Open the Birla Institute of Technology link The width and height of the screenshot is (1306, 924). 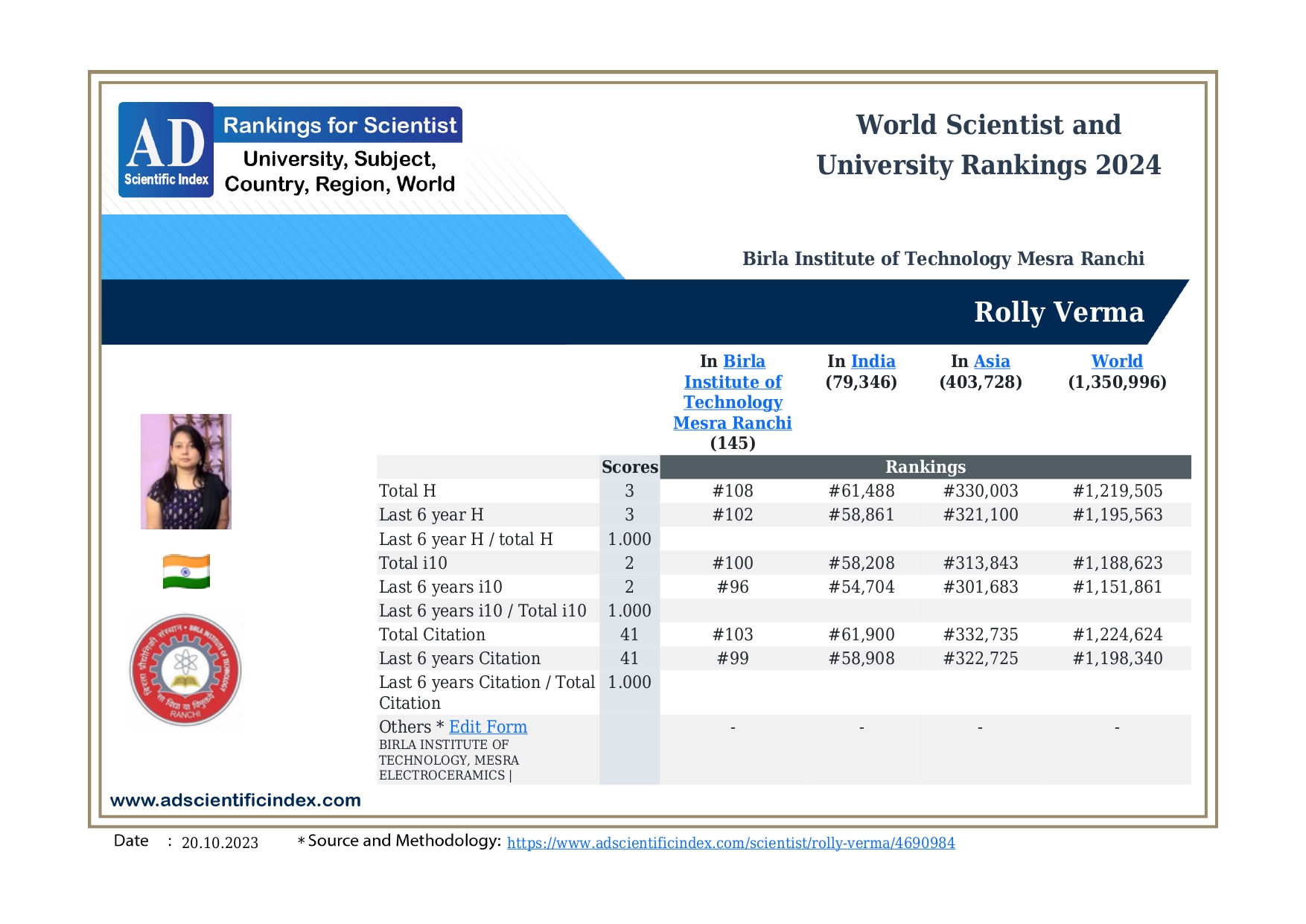point(733,392)
